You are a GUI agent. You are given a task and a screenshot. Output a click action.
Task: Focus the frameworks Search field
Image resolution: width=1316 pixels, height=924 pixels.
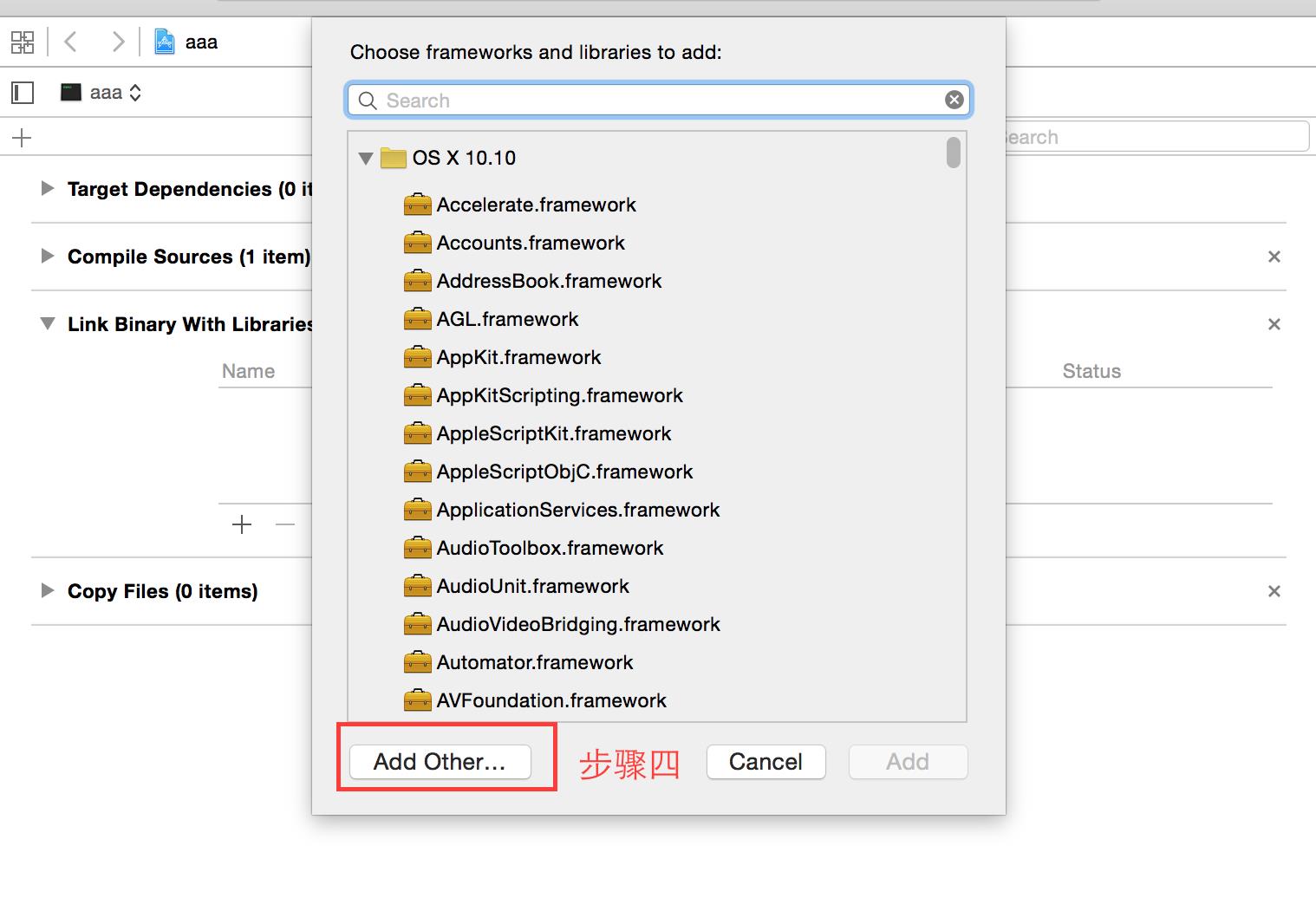[659, 101]
